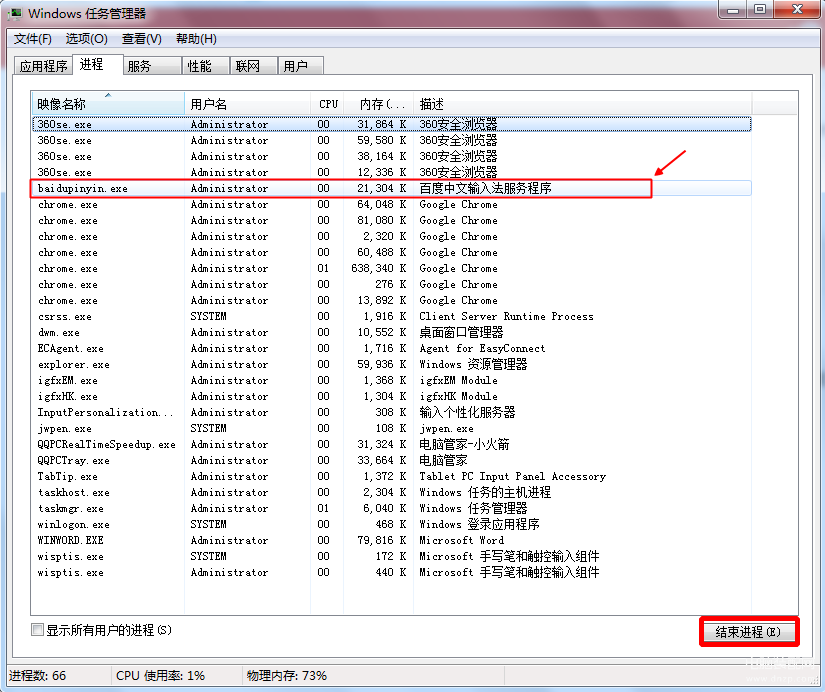The height and width of the screenshot is (692, 825).
Task: Click description Microsoft Word
Action: [x=461, y=540]
